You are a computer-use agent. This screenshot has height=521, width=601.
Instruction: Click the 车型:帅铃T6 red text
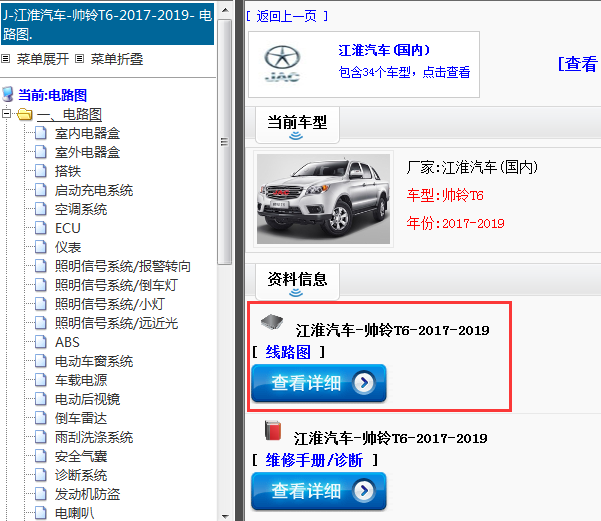[445, 196]
